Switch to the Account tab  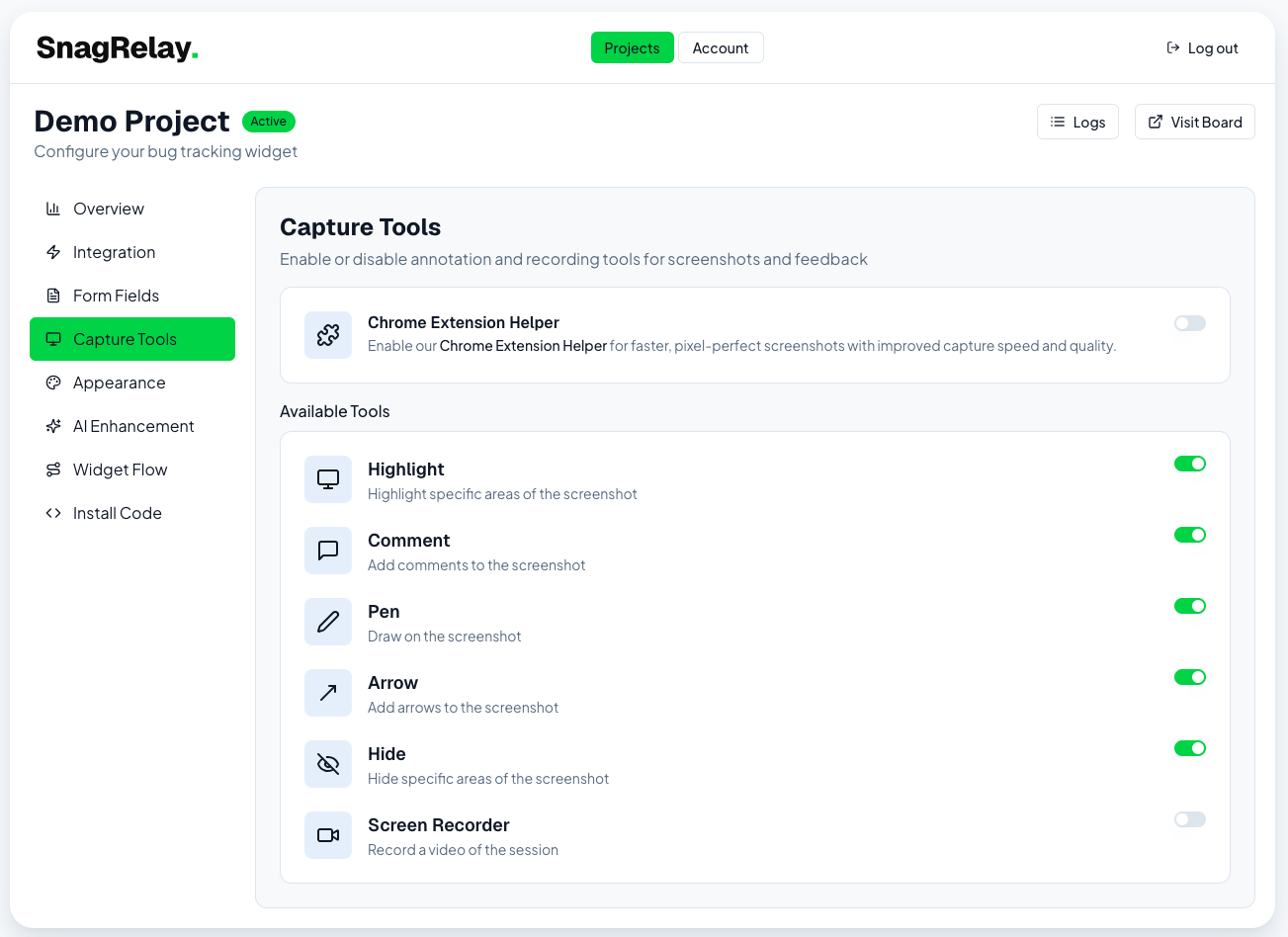(x=721, y=47)
